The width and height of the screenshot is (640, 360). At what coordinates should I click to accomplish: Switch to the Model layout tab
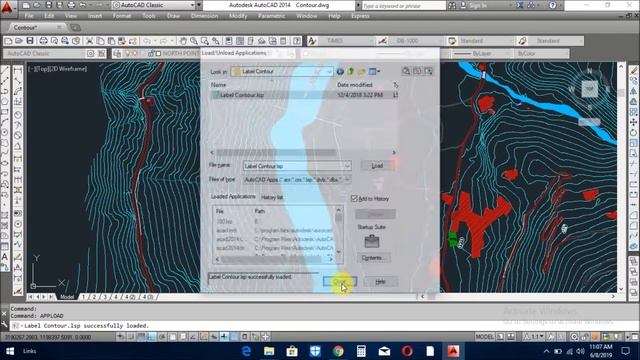coord(67,297)
